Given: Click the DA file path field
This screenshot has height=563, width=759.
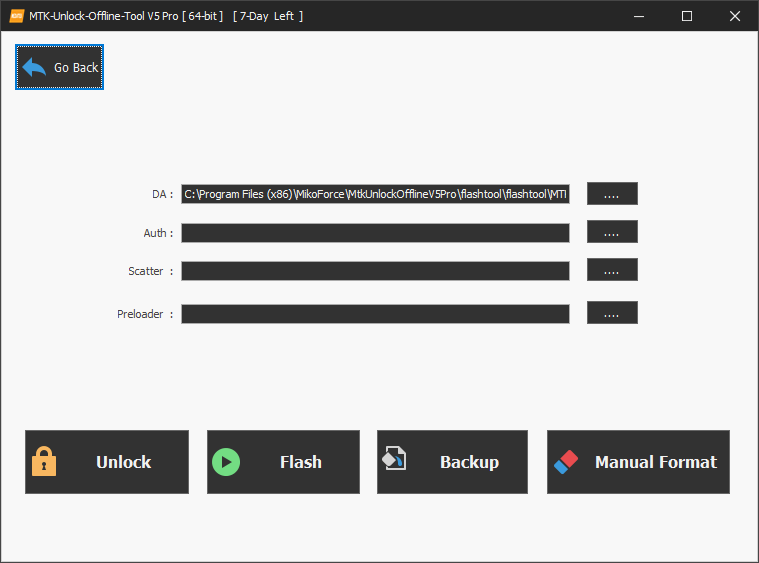Looking at the screenshot, I should click(x=375, y=194).
